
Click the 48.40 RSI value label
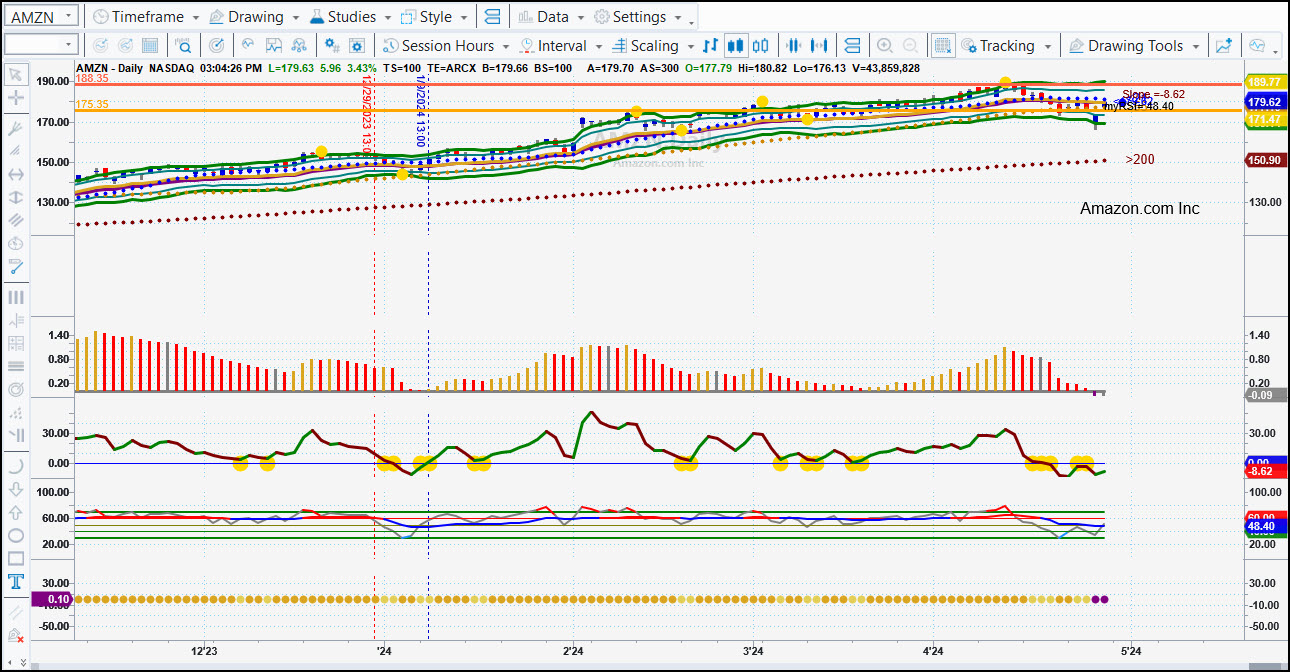[1264, 526]
